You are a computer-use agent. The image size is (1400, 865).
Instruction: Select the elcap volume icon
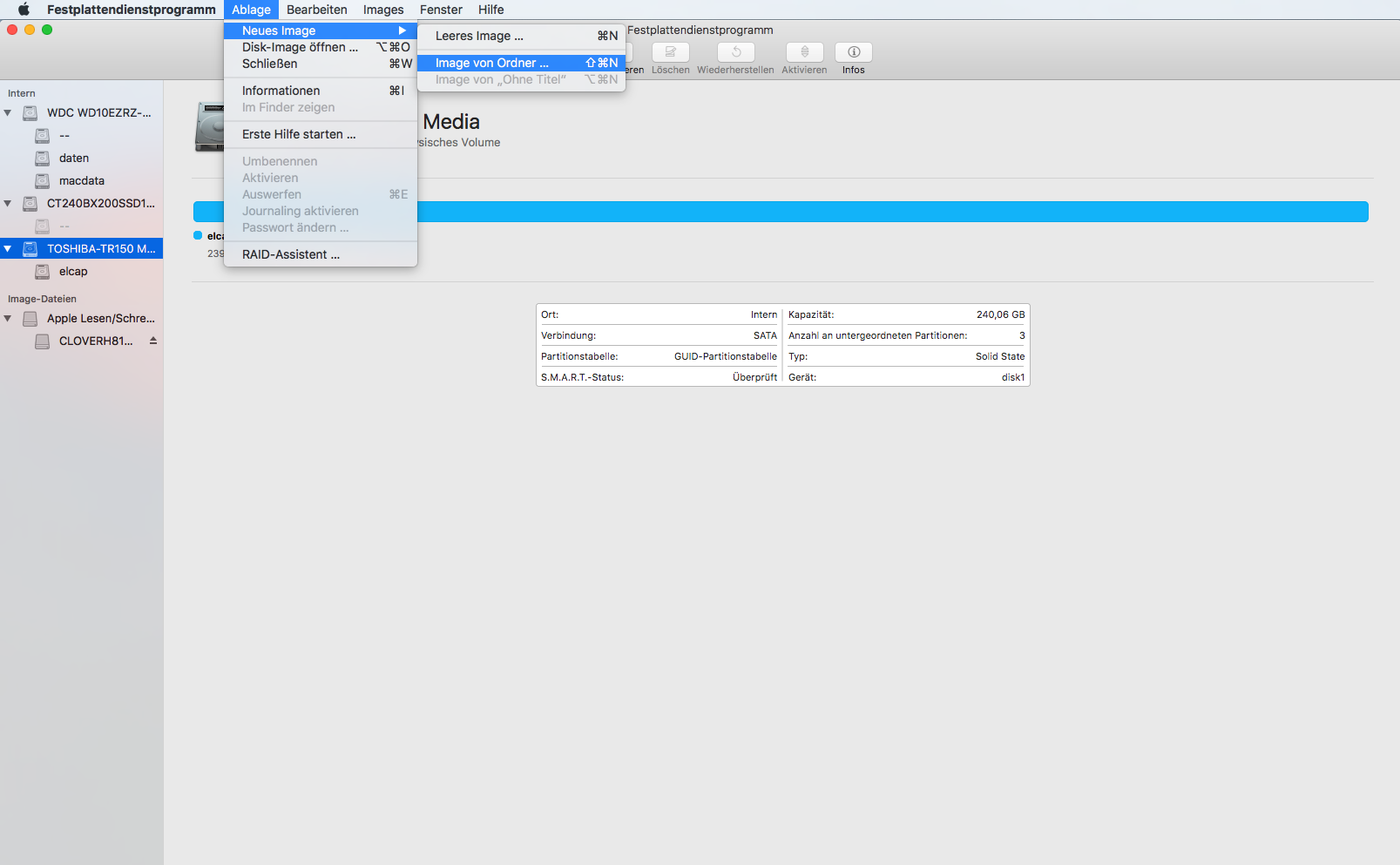(x=43, y=271)
